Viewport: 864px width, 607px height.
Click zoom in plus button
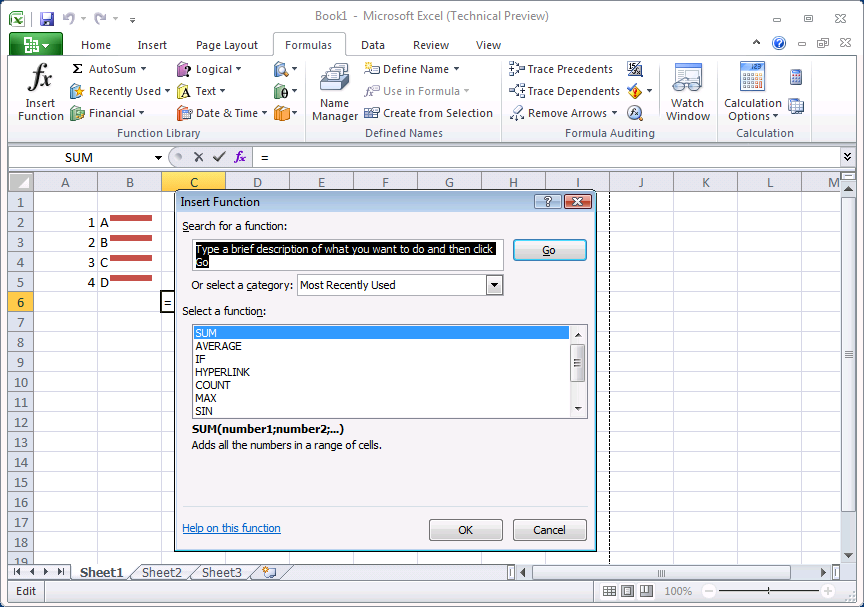[828, 591]
